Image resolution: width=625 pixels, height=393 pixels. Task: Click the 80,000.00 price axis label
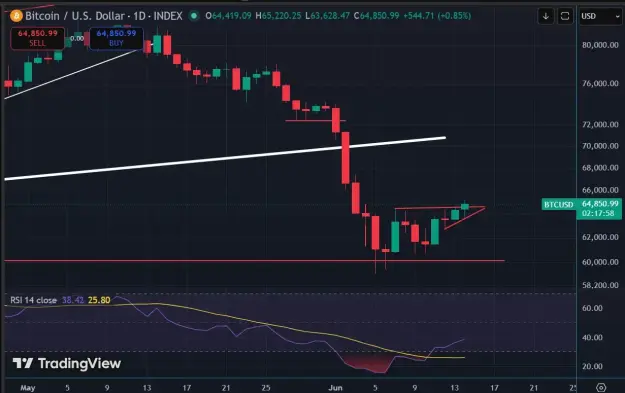tap(600, 45)
